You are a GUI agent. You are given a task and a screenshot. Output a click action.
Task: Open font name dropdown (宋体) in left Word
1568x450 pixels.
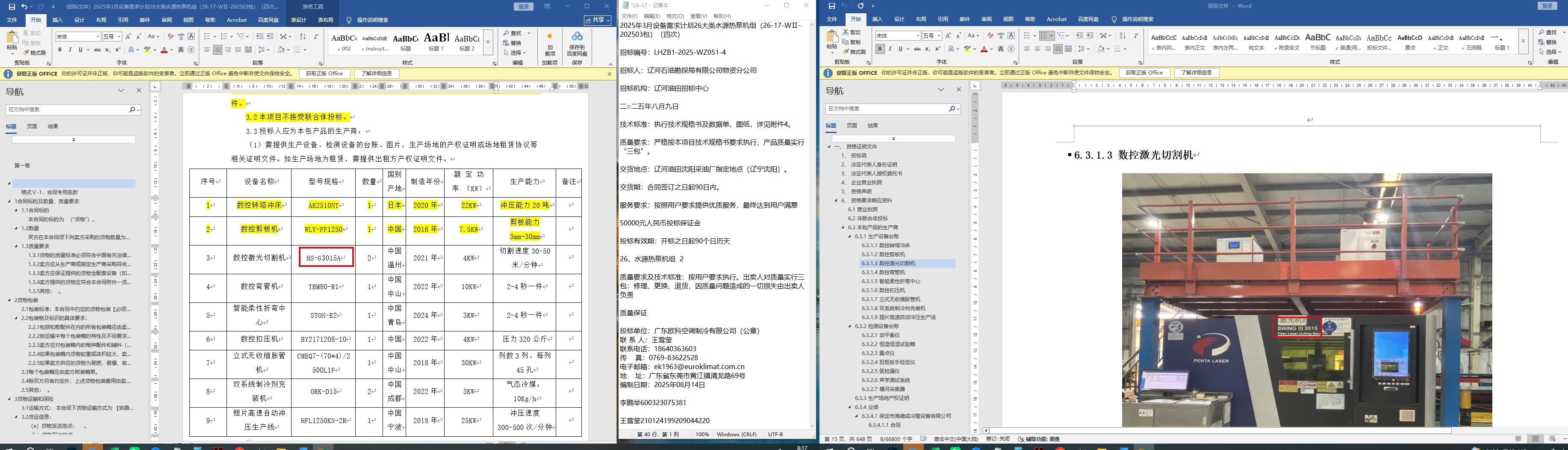97,36
